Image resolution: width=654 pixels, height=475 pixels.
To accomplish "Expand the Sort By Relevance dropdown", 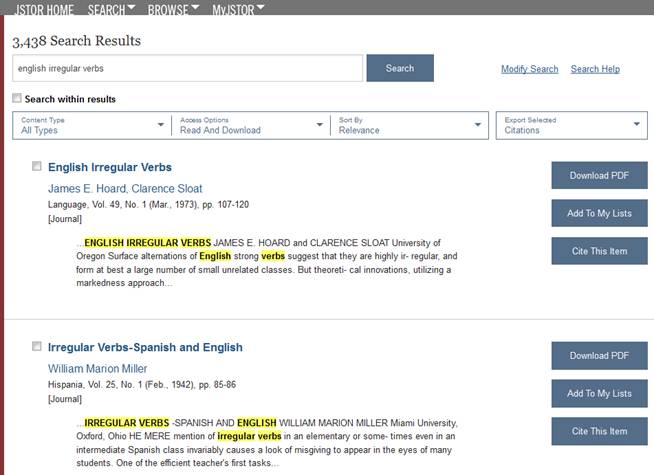I will [410, 125].
